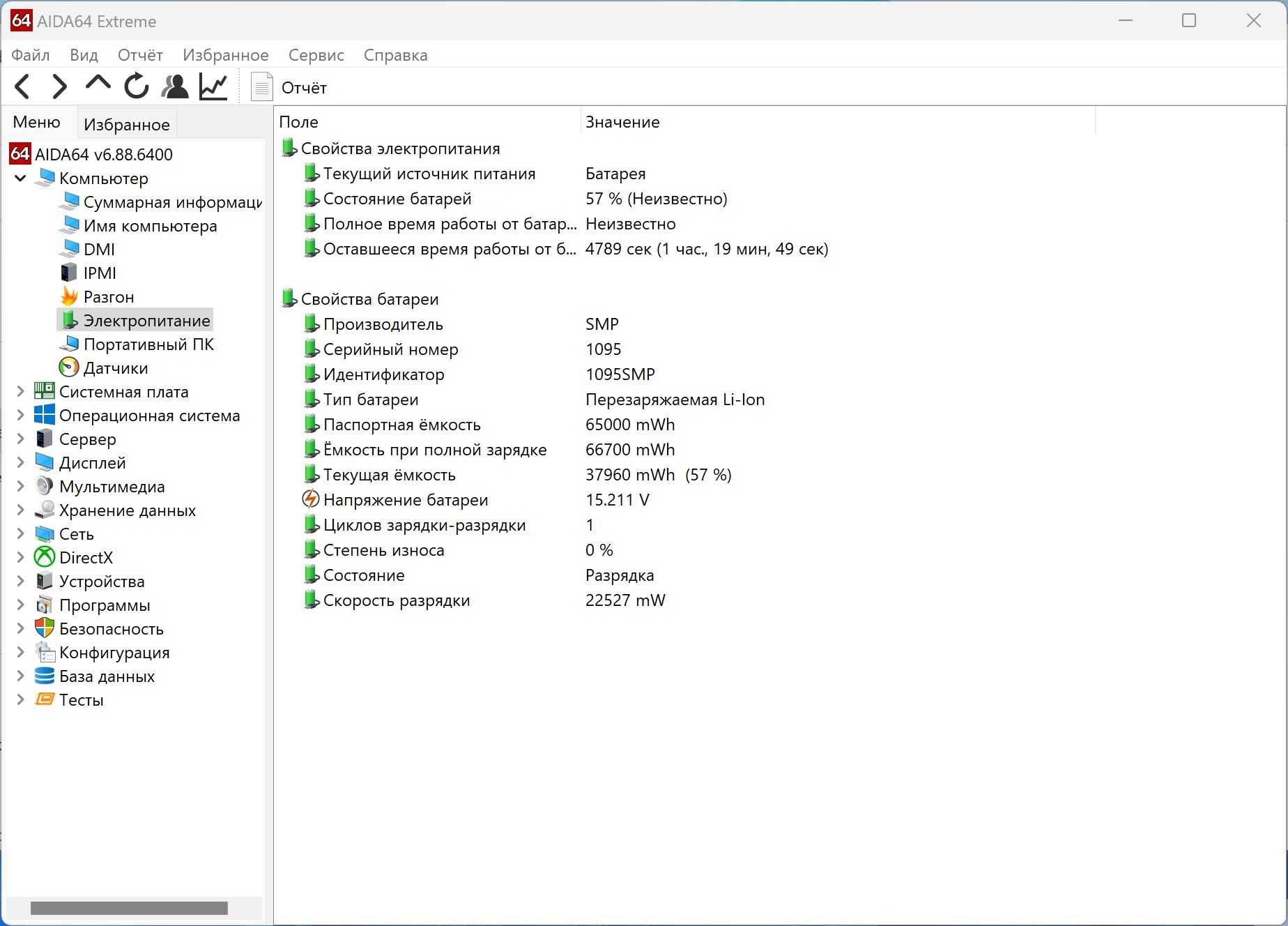Open the Справка menu
Viewport: 1288px width, 926px height.
tap(396, 55)
